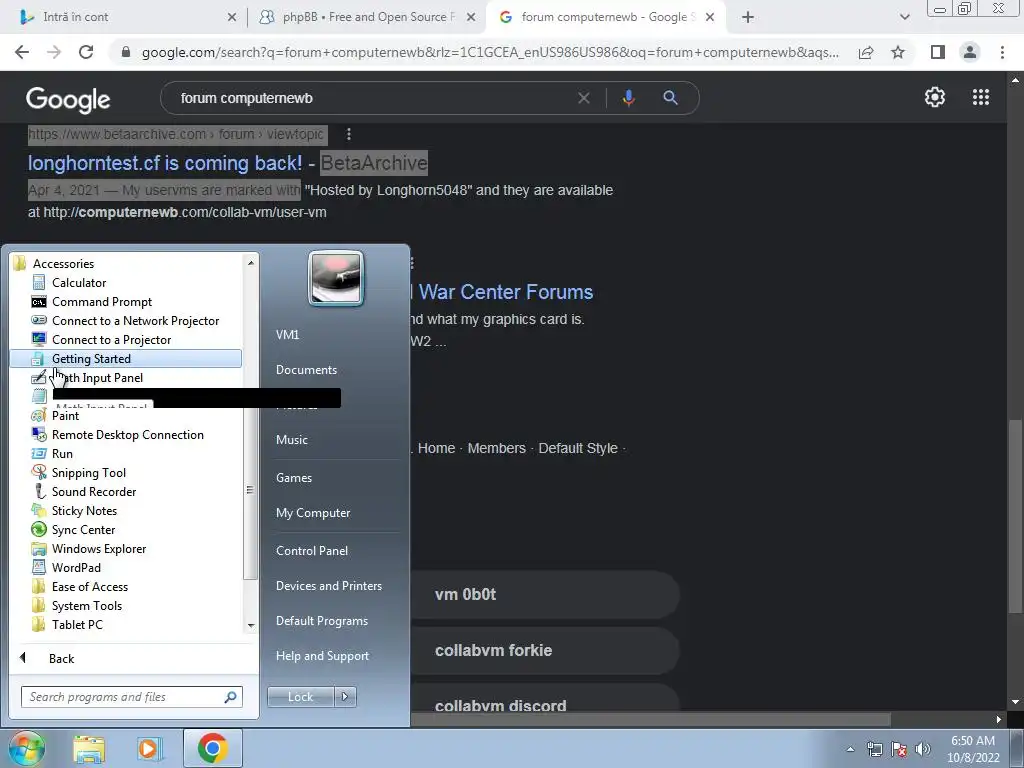Open Windows Explorer taskbar icon

89,748
